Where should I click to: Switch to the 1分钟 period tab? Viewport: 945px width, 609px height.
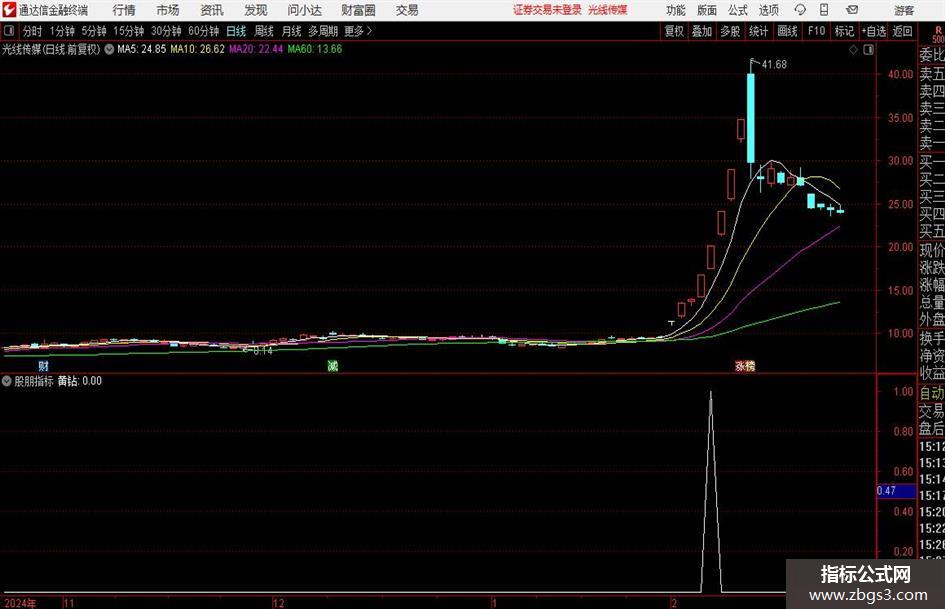pyautogui.click(x=62, y=31)
